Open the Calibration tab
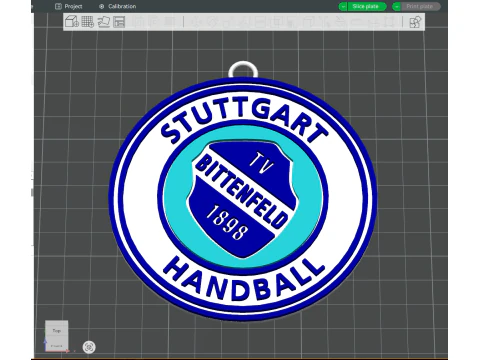 pyautogui.click(x=118, y=6)
